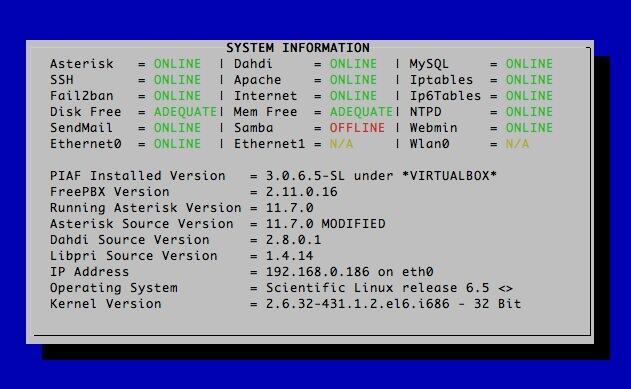Click ADEQUATE value for Disk Free
631x389 pixels.
pyautogui.click(x=186, y=112)
